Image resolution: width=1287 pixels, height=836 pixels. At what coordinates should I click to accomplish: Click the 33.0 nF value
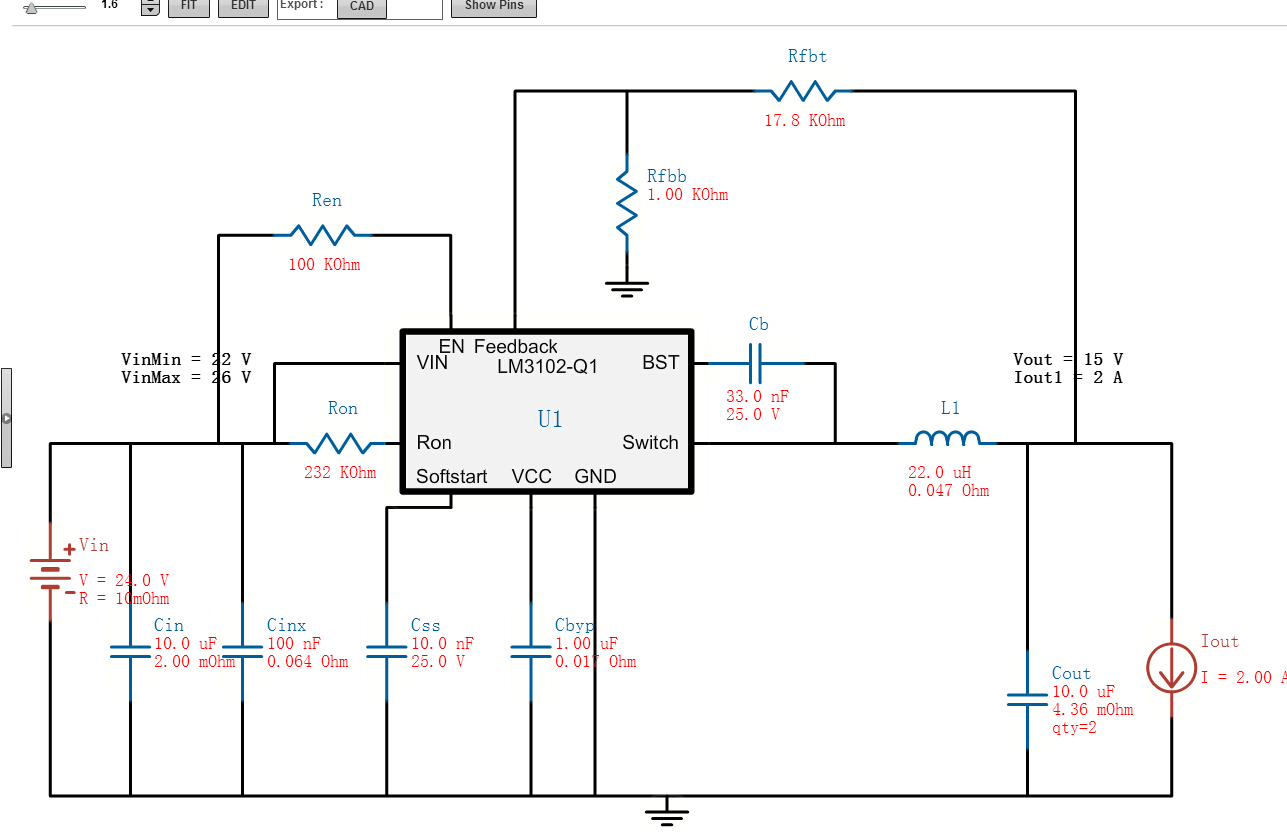(757, 396)
